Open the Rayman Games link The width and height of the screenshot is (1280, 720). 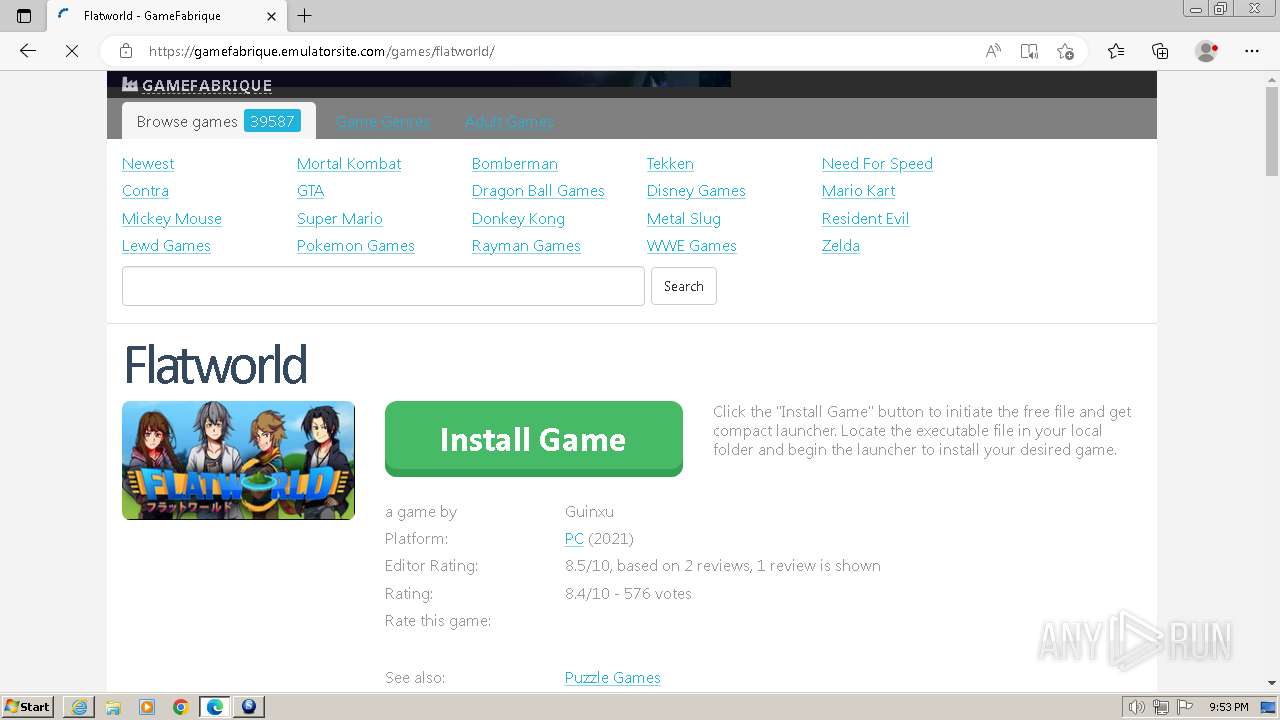(x=526, y=246)
